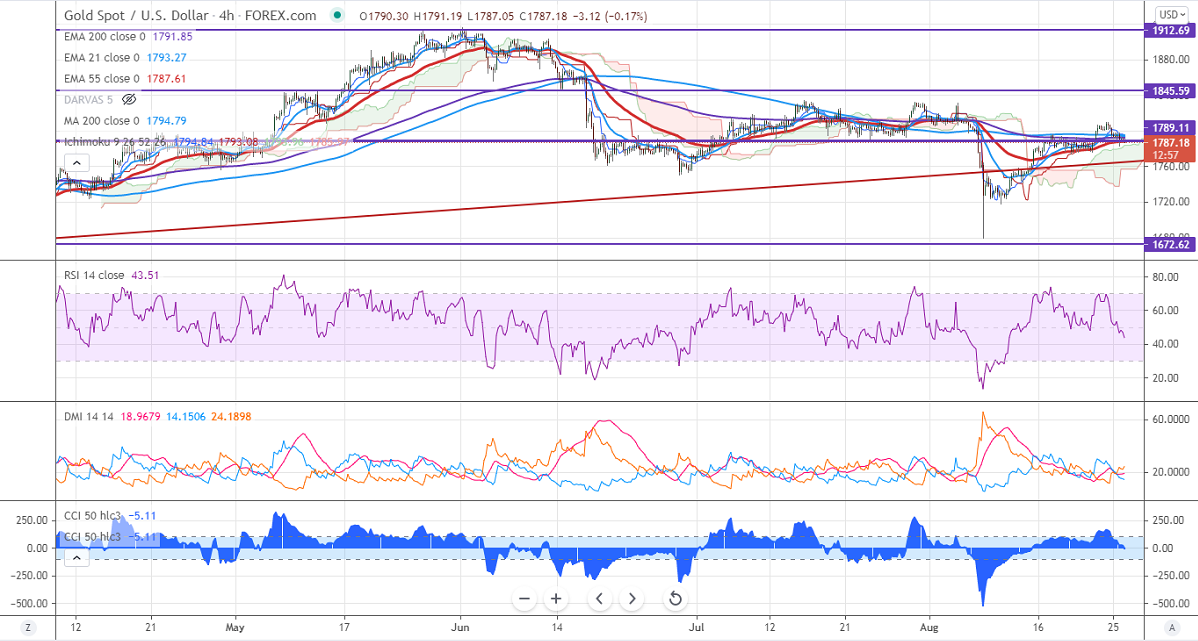Image resolution: width=1198 pixels, height=641 pixels.
Task: Select the MA 200 close 0 indicator legend
Action: click(102, 121)
